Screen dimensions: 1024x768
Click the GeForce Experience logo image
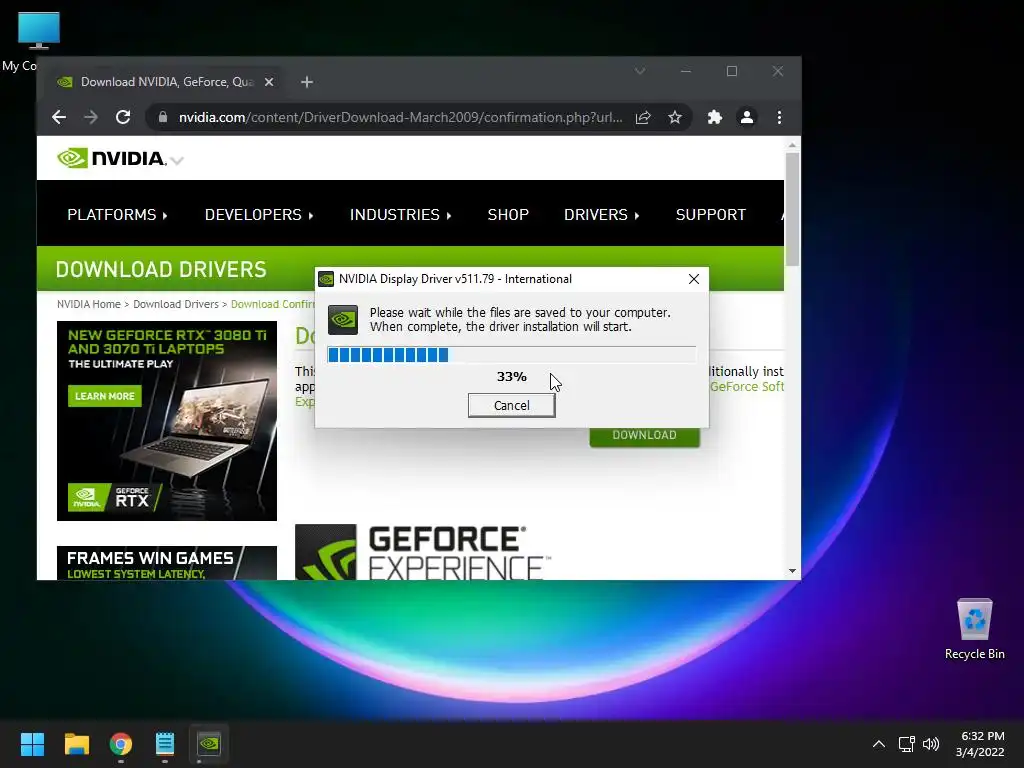(x=423, y=552)
